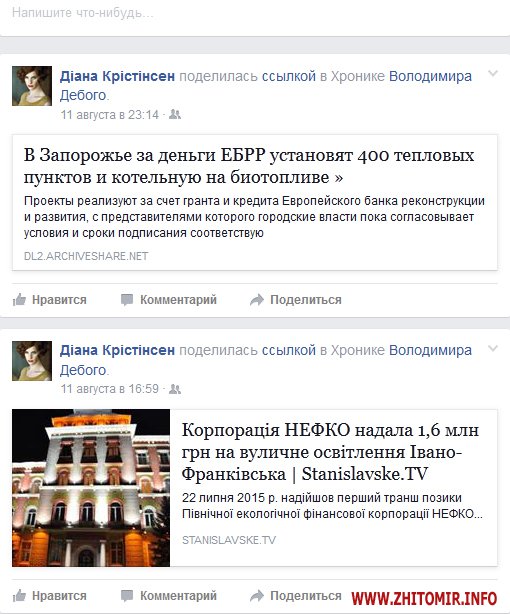This screenshot has width=510, height=614.
Task: Click audience friends icon beside 23:14 timestamp
Action: click(175, 114)
